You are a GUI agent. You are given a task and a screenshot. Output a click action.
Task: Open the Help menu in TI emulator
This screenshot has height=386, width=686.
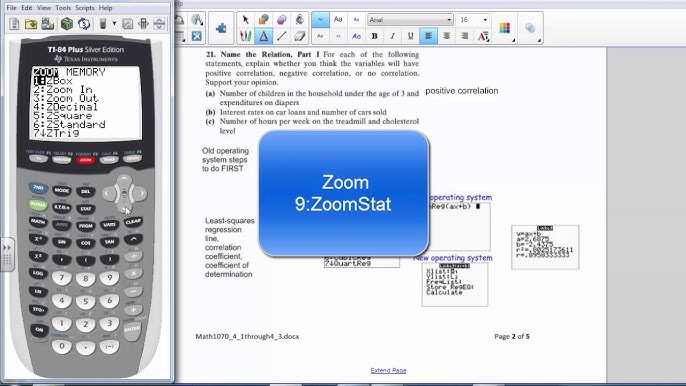pyautogui.click(x=105, y=8)
